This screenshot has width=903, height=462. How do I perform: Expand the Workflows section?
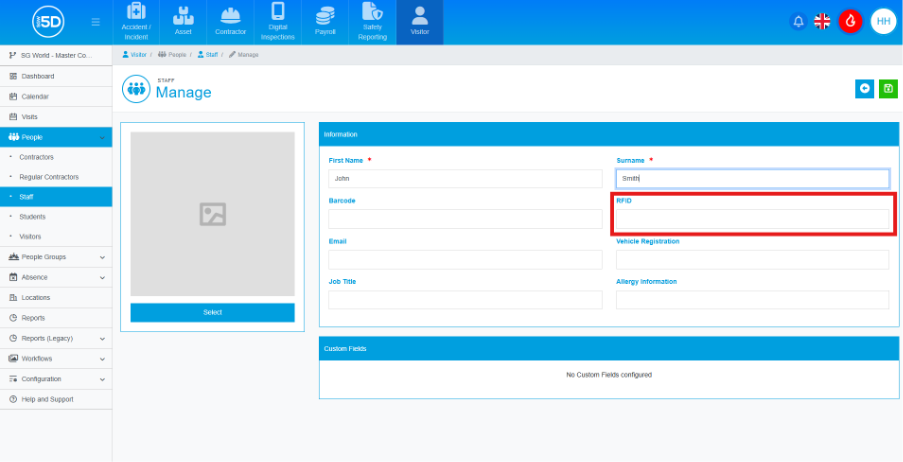tap(56, 358)
